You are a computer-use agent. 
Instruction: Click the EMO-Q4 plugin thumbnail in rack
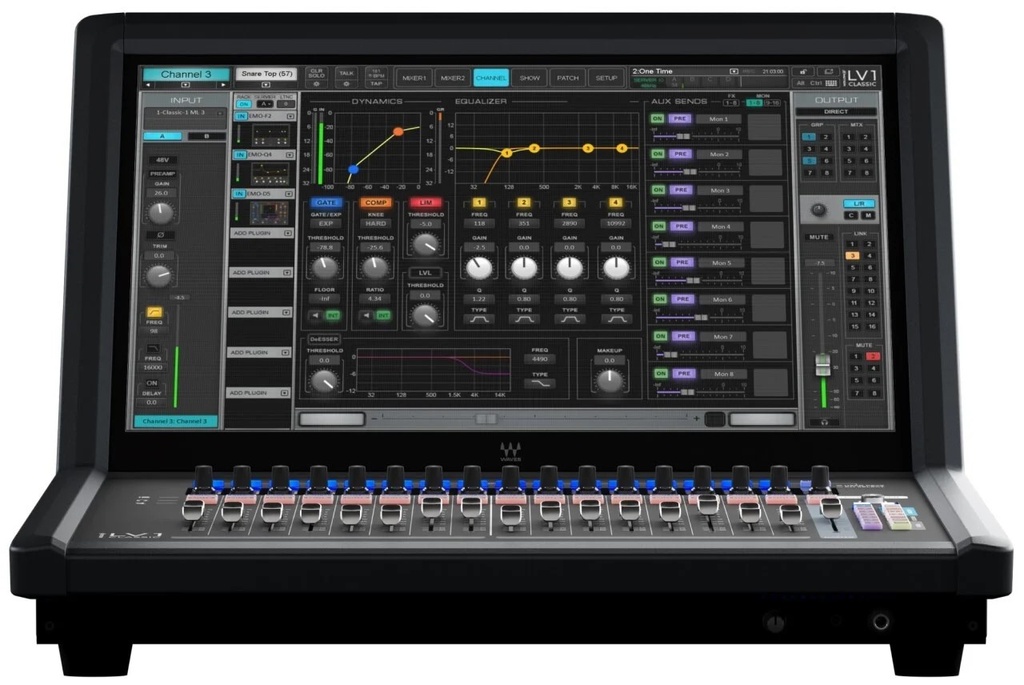[270, 174]
